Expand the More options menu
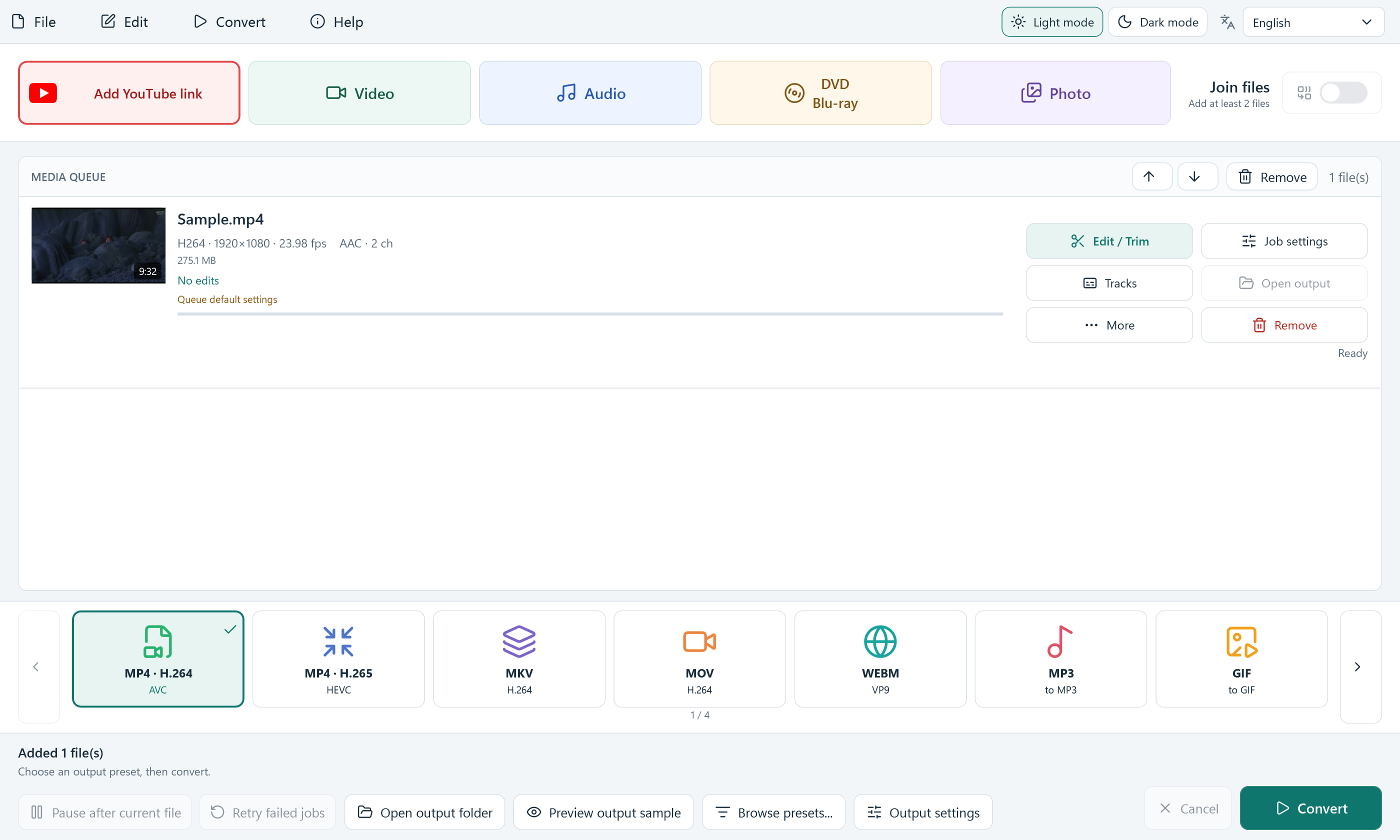Image resolution: width=1400 pixels, height=840 pixels. click(x=1109, y=325)
